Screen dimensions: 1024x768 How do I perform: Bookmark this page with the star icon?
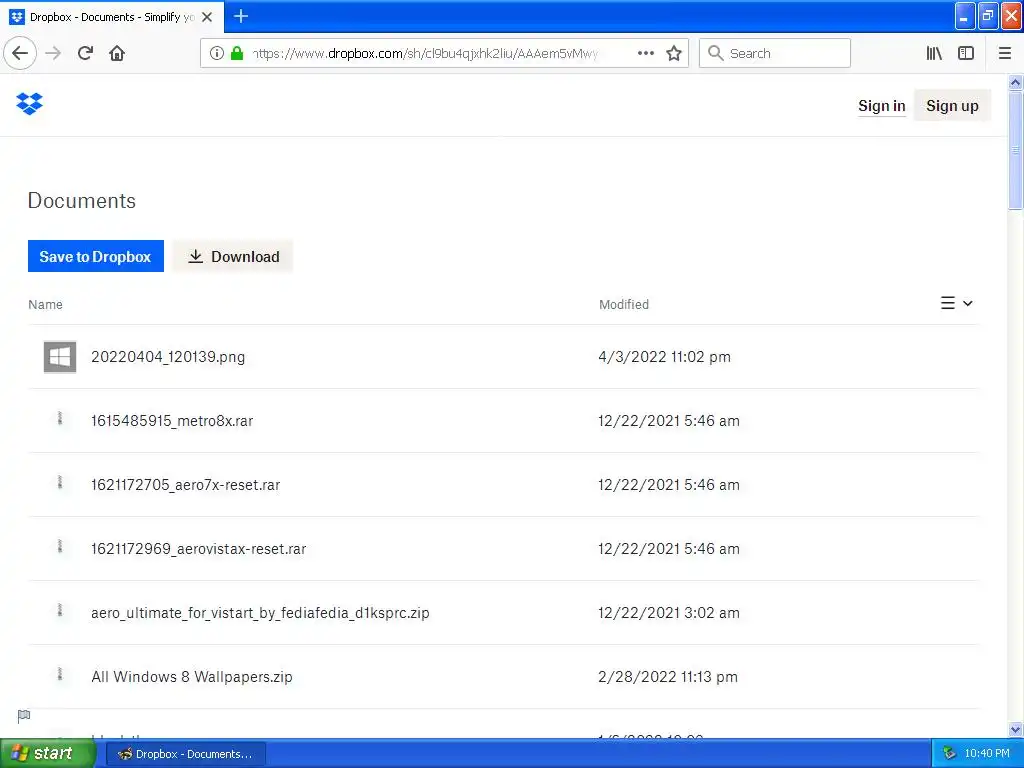(x=674, y=53)
